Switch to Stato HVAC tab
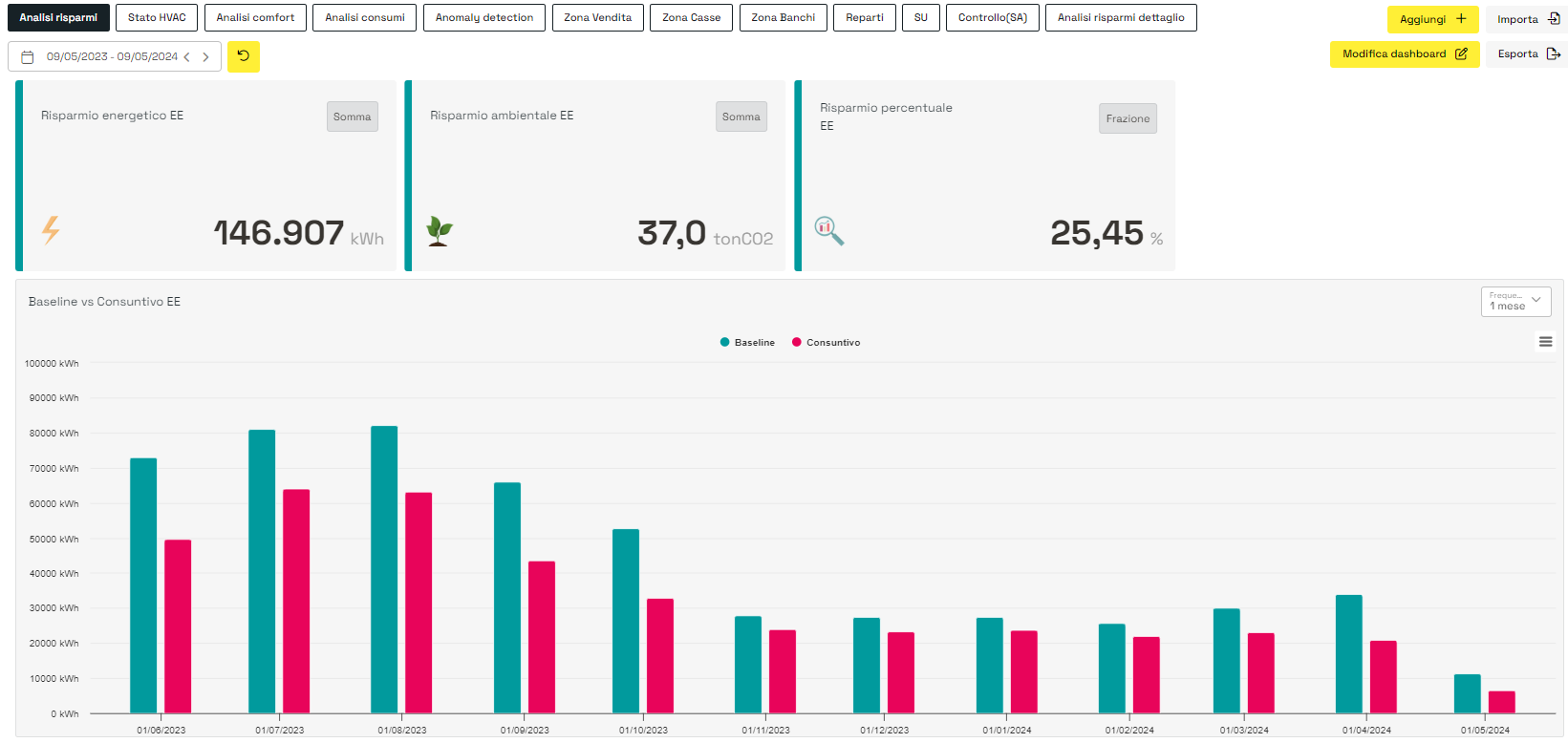This screenshot has width=1568, height=743. pyautogui.click(x=157, y=18)
